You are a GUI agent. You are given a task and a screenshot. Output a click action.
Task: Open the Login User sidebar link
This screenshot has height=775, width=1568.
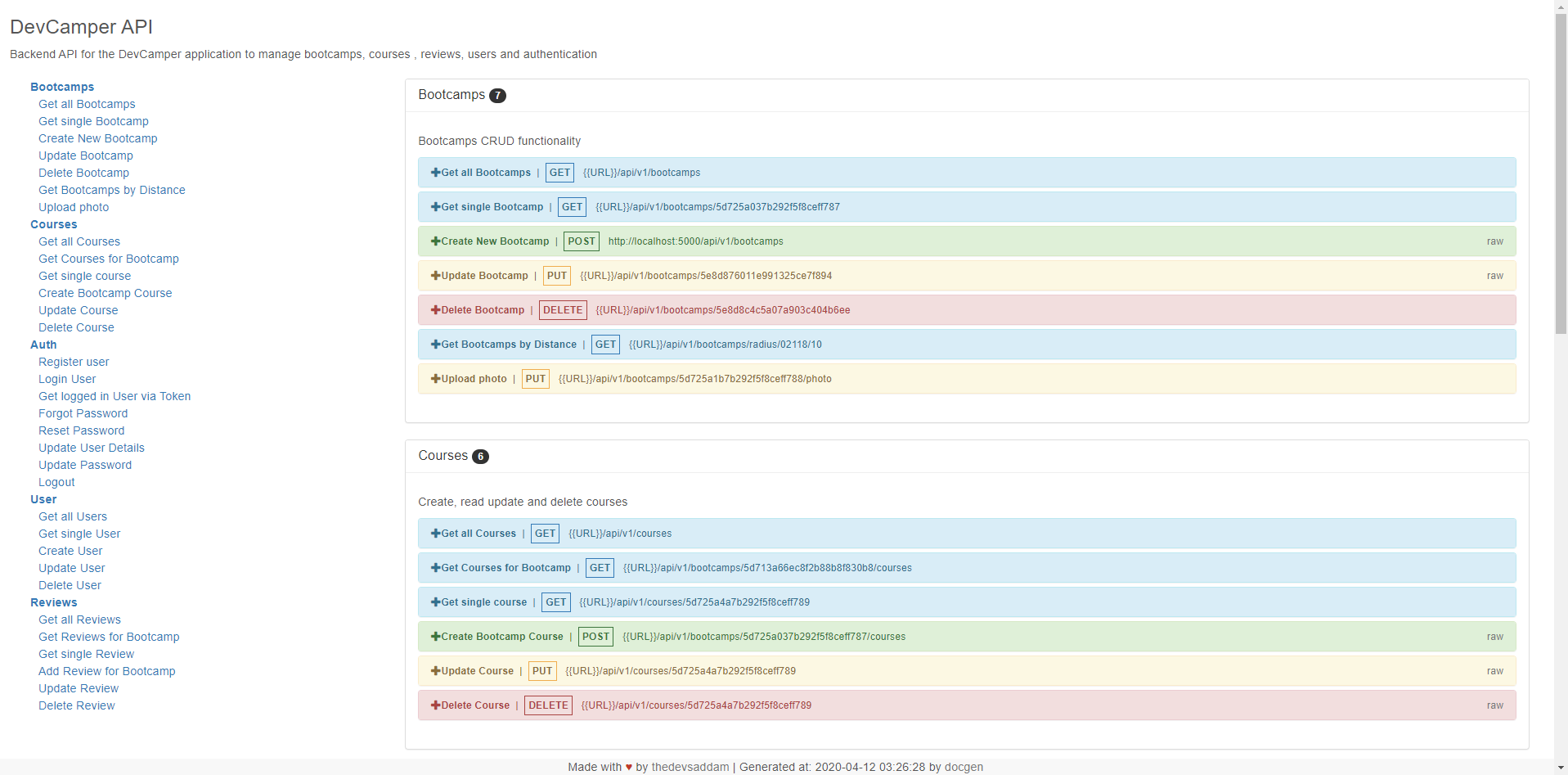point(67,379)
